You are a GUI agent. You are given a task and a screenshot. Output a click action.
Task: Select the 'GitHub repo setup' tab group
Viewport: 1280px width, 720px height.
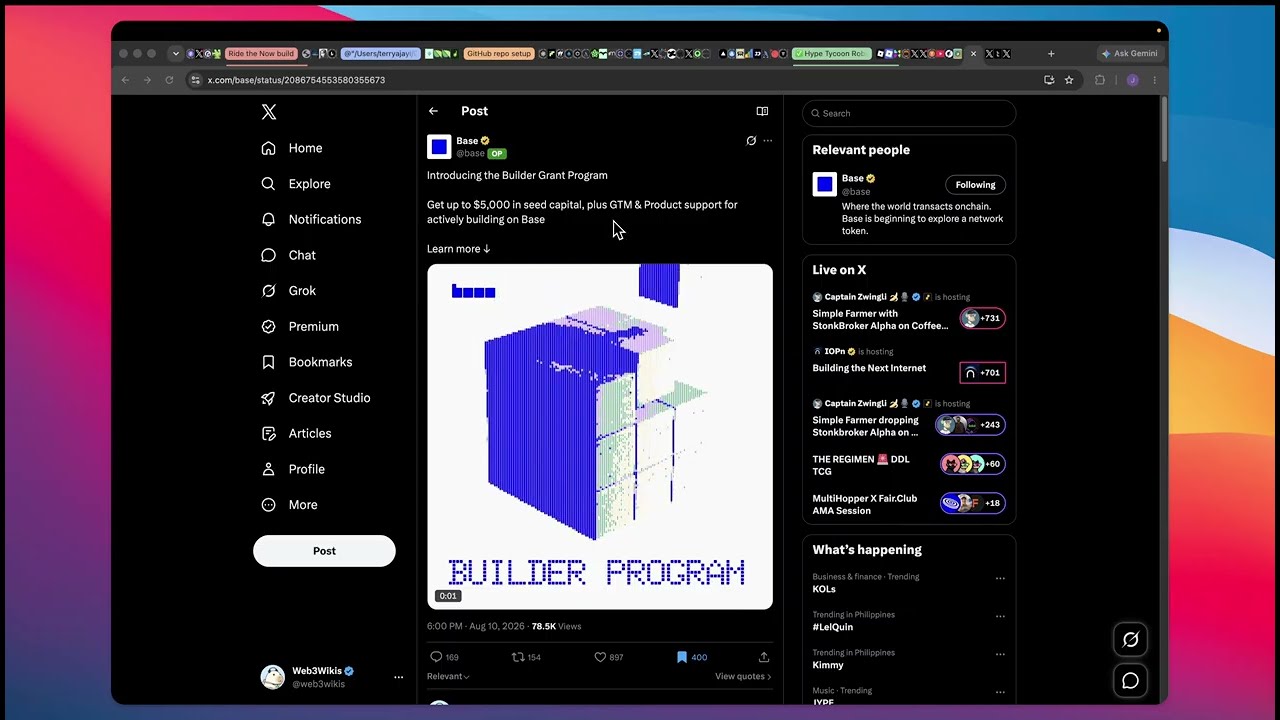tap(499, 54)
